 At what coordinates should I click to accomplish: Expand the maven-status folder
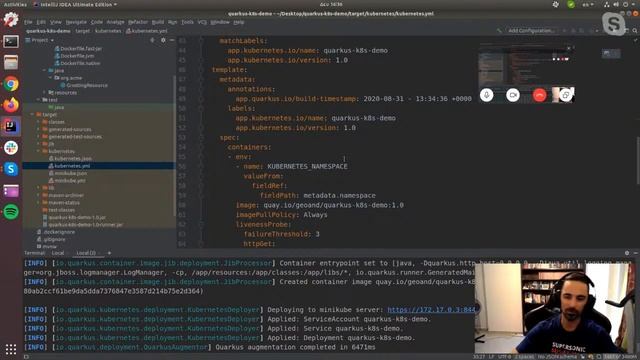coord(39,203)
